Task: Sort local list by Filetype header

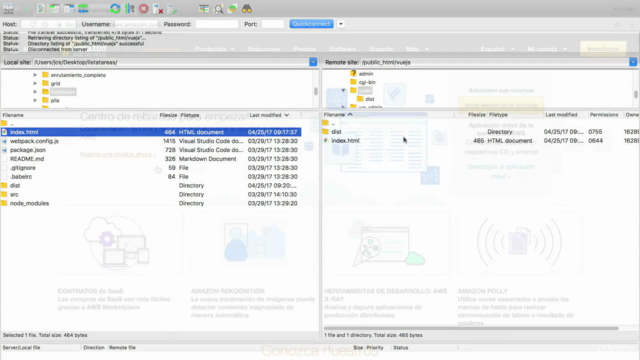Action: [x=190, y=115]
